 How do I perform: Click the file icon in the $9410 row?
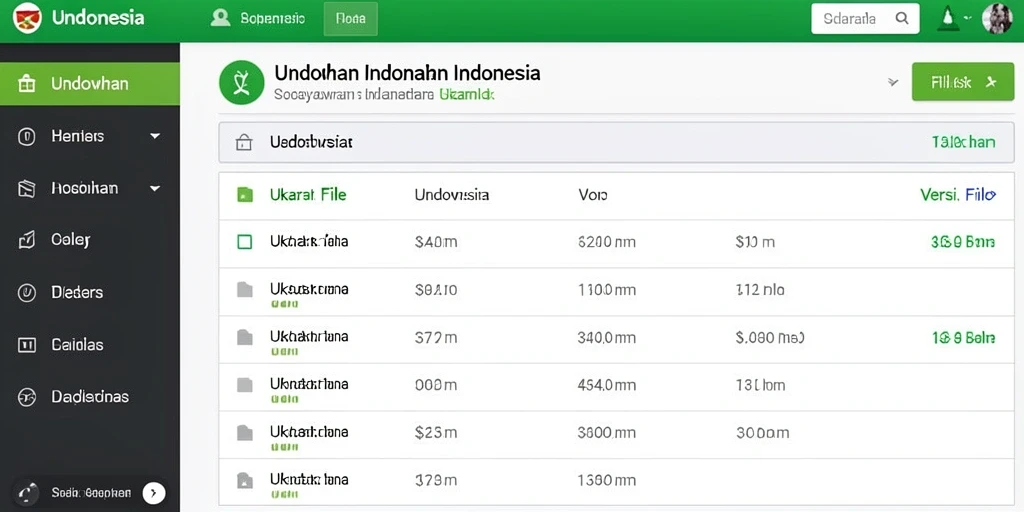click(x=244, y=290)
